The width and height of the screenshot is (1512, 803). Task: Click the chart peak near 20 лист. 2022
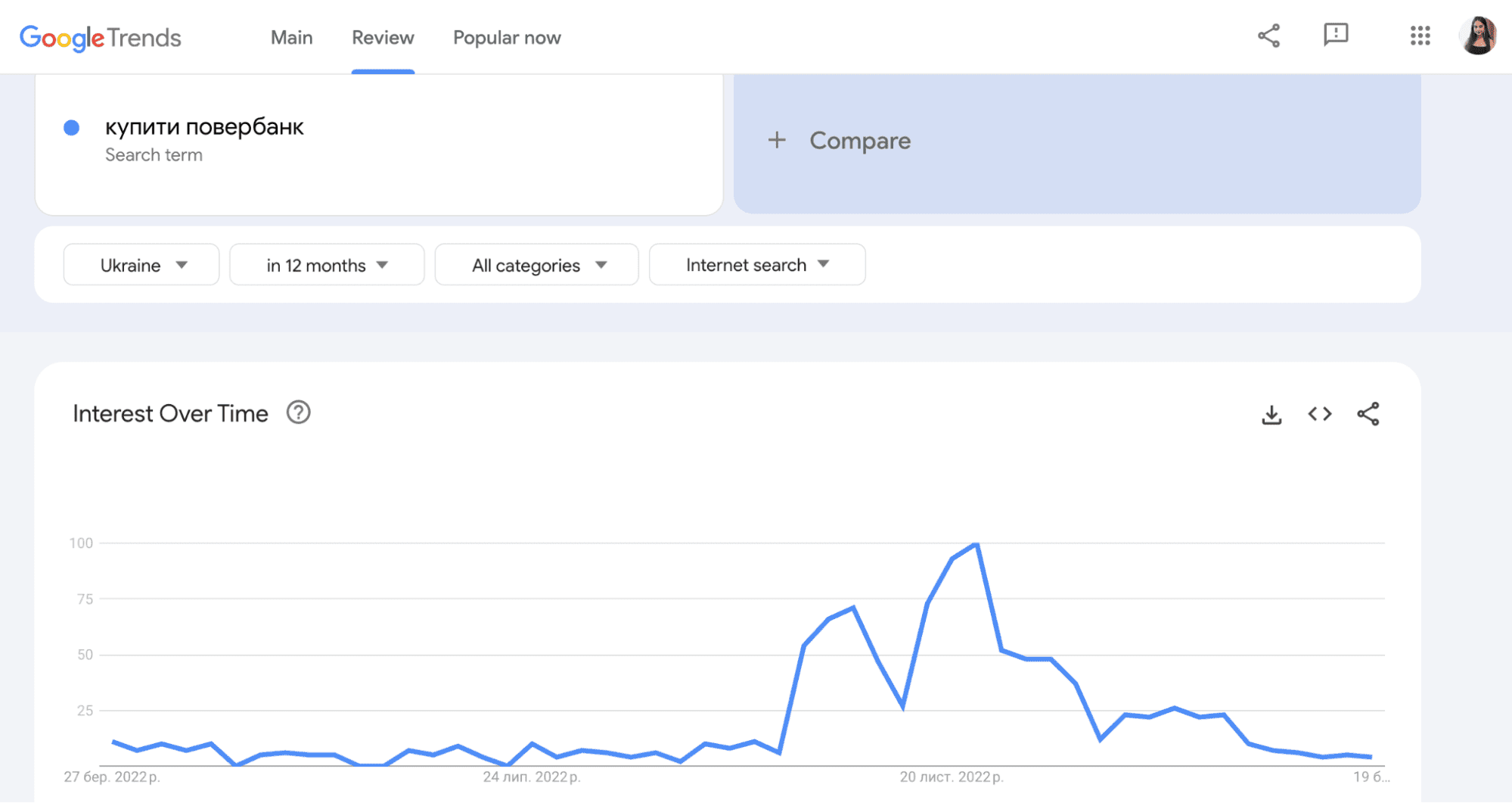pos(976,543)
